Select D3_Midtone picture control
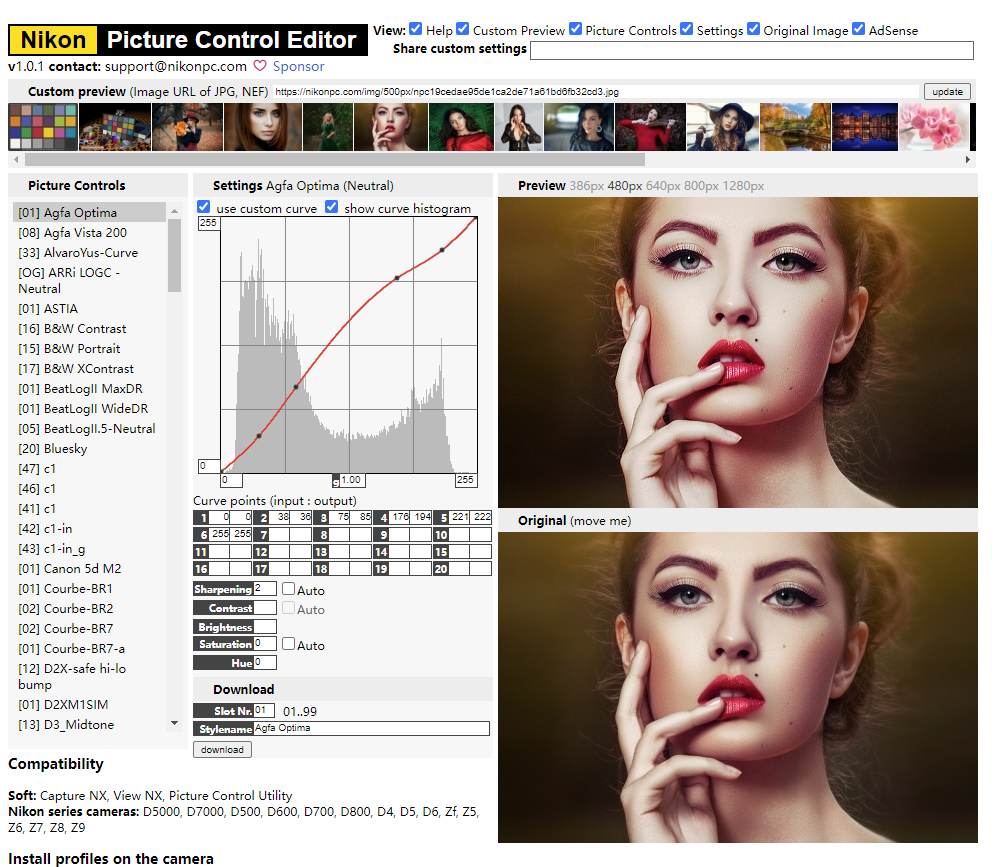997x867 pixels. pyautogui.click(x=66, y=725)
